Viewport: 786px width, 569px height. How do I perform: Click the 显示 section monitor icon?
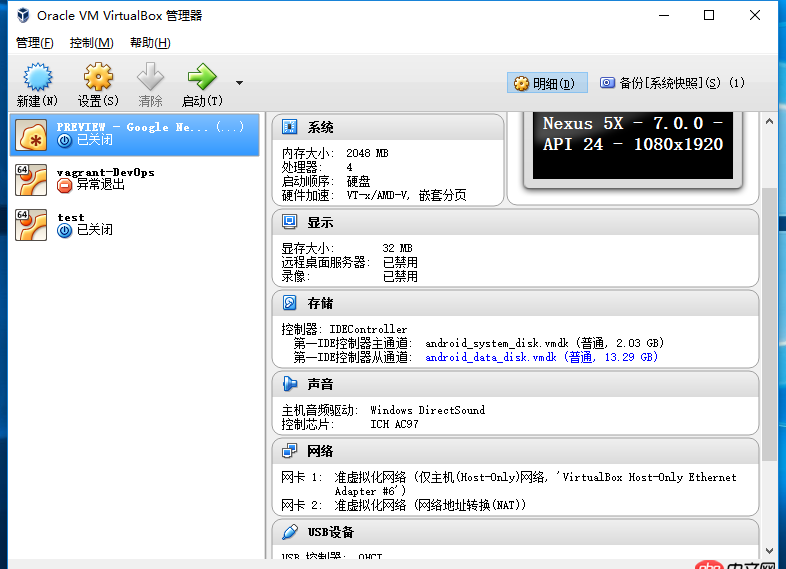[289, 222]
